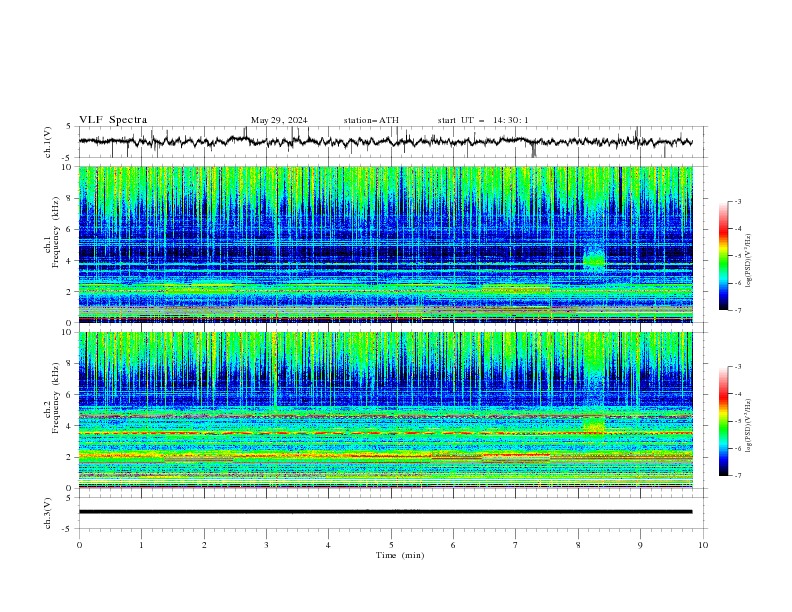The width and height of the screenshot is (792, 612).
Task: Click time axis tick label "8"
Action: coord(578,545)
